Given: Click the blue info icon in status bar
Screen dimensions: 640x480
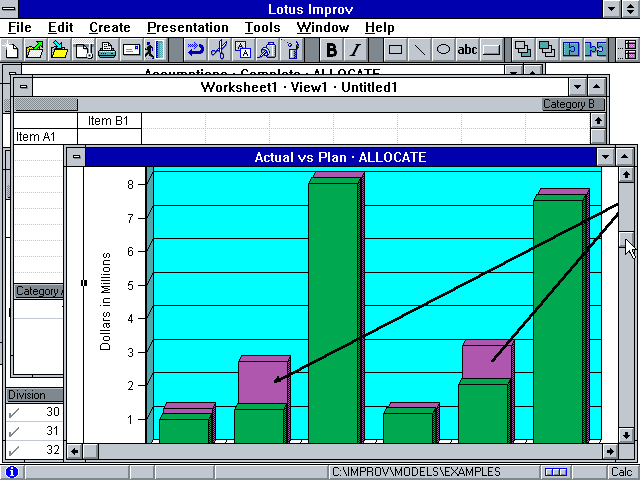Looking at the screenshot, I should click(x=11, y=472).
